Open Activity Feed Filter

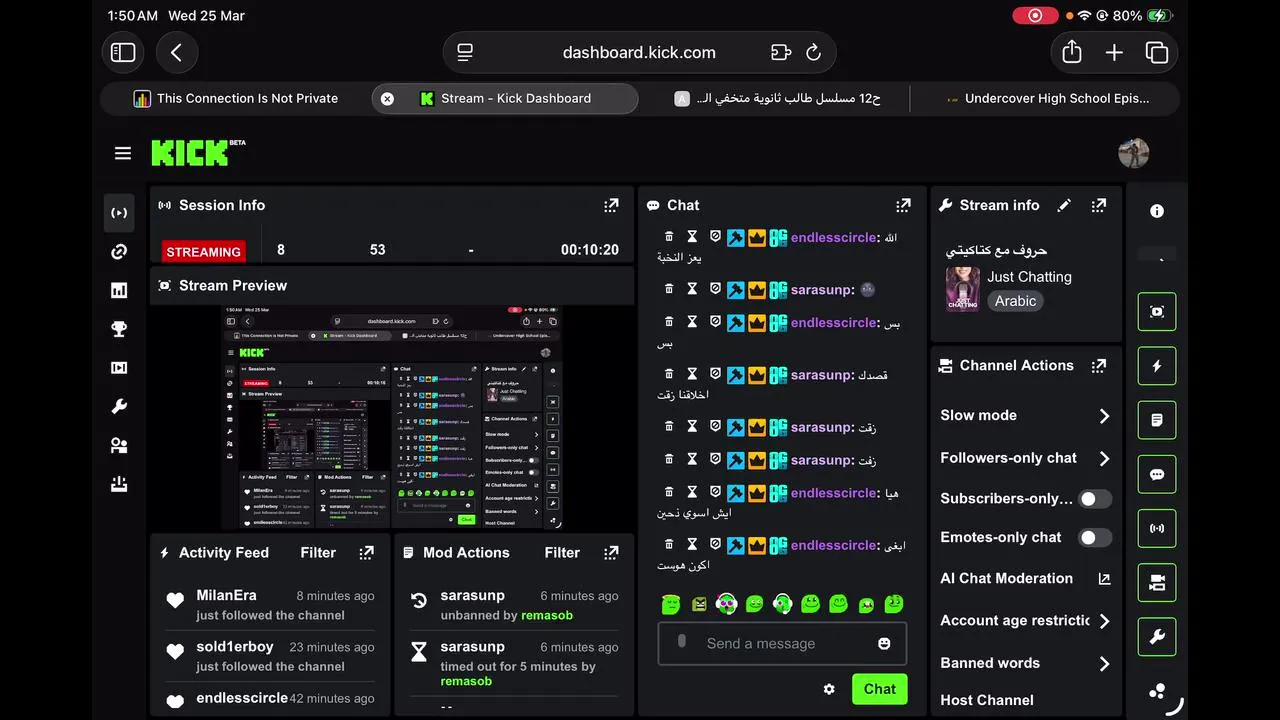[x=318, y=552]
